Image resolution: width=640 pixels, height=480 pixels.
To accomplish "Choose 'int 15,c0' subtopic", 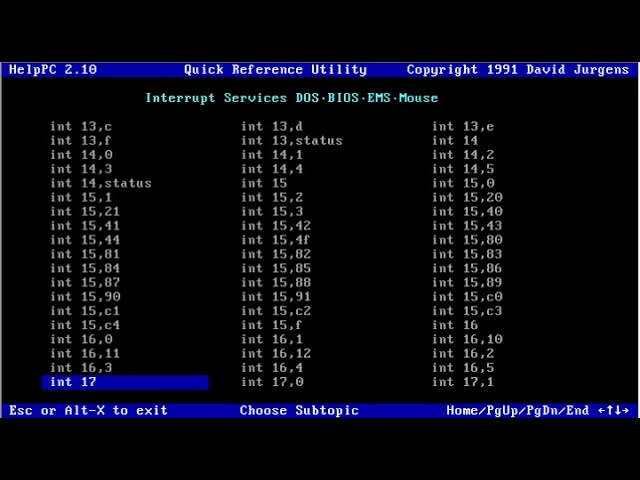I will pos(467,297).
